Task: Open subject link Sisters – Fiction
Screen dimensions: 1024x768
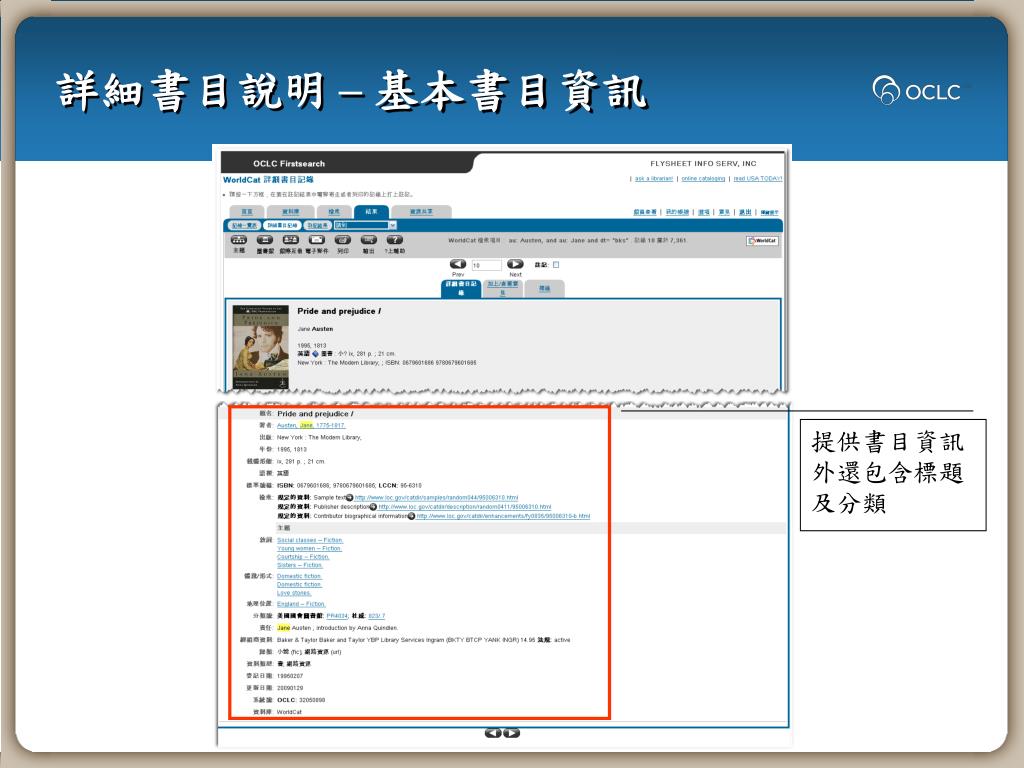Action: 299,566
